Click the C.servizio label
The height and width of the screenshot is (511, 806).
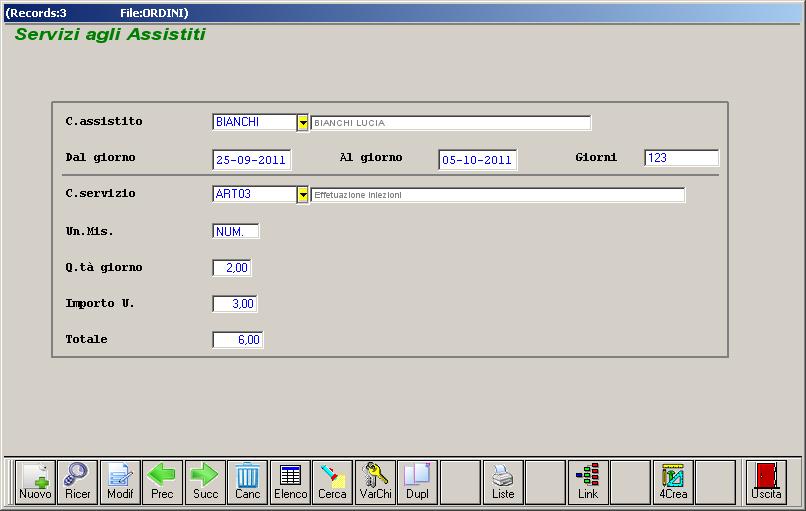[100, 193]
